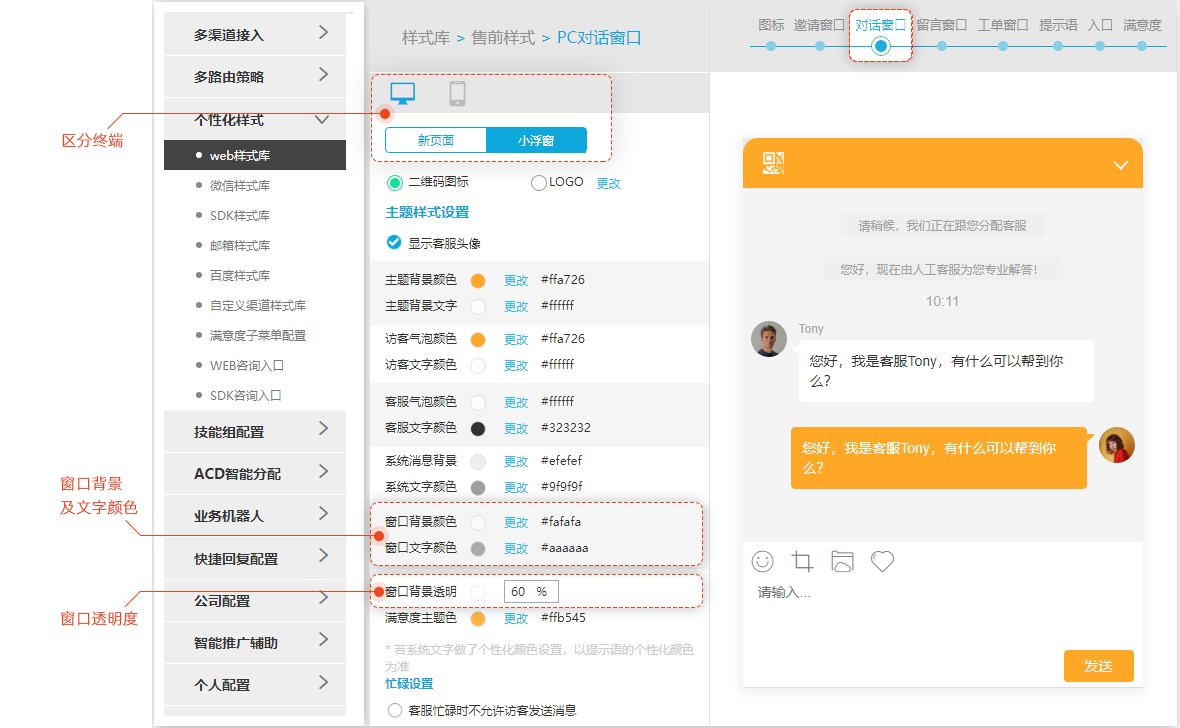Image resolution: width=1180 pixels, height=728 pixels.
Task: Click 更改 link for 窗口背景颜色
Action: (x=516, y=522)
